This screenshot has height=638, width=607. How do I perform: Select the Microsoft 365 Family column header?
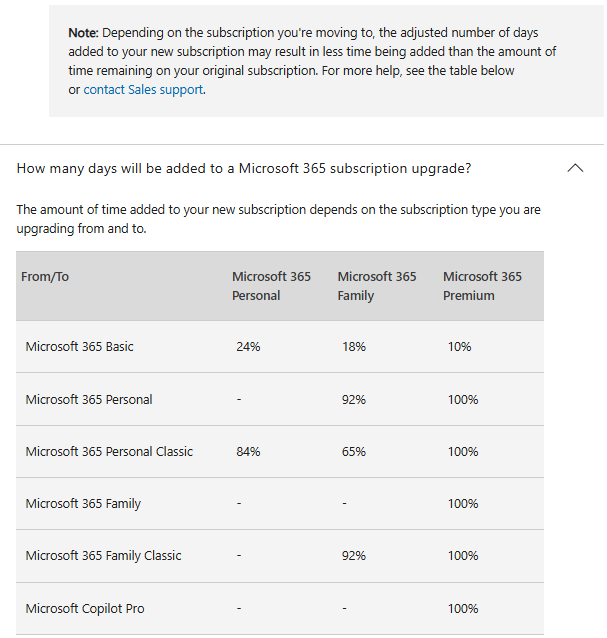click(377, 286)
